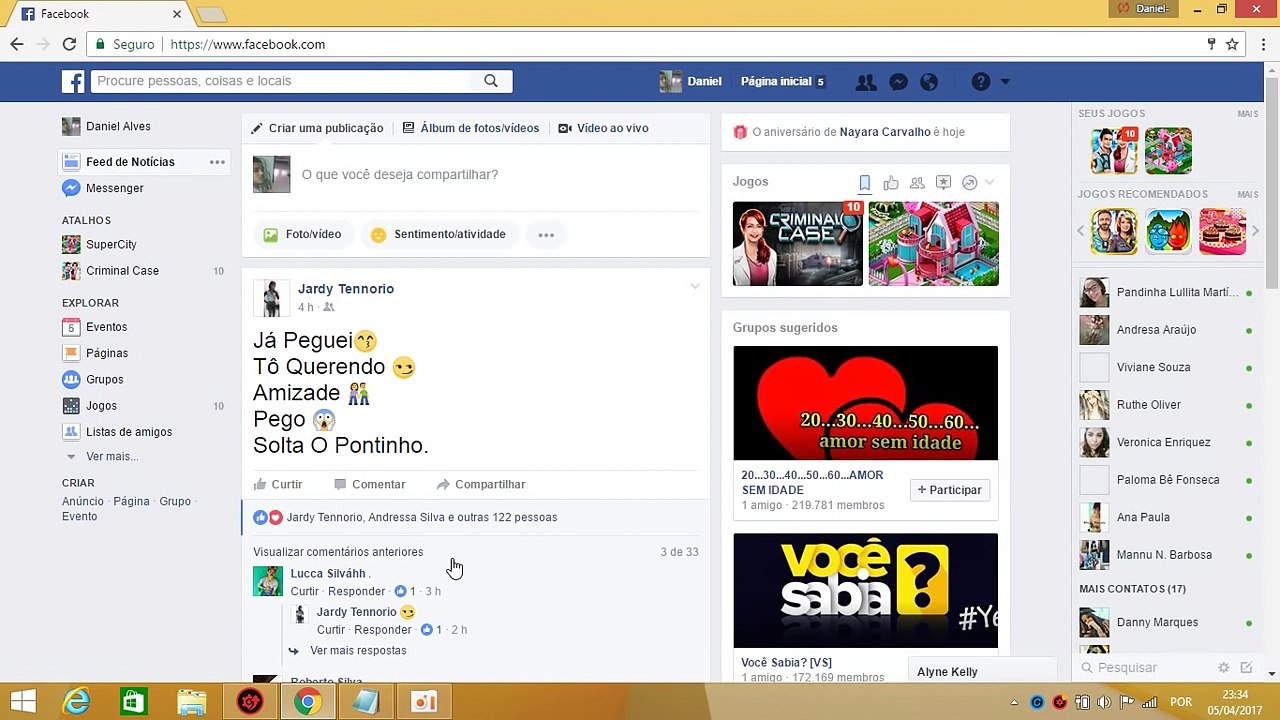Select the bookmark icon in the Jogos panel
Viewport: 1280px width, 720px height.
pos(865,182)
